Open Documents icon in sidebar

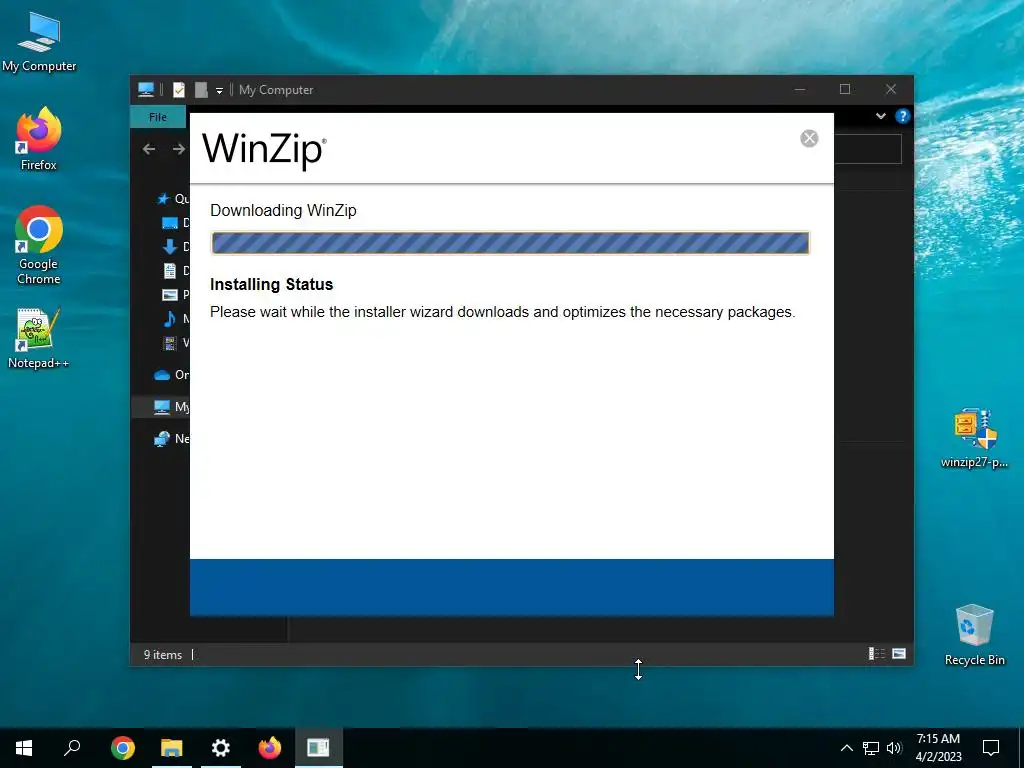click(x=170, y=270)
